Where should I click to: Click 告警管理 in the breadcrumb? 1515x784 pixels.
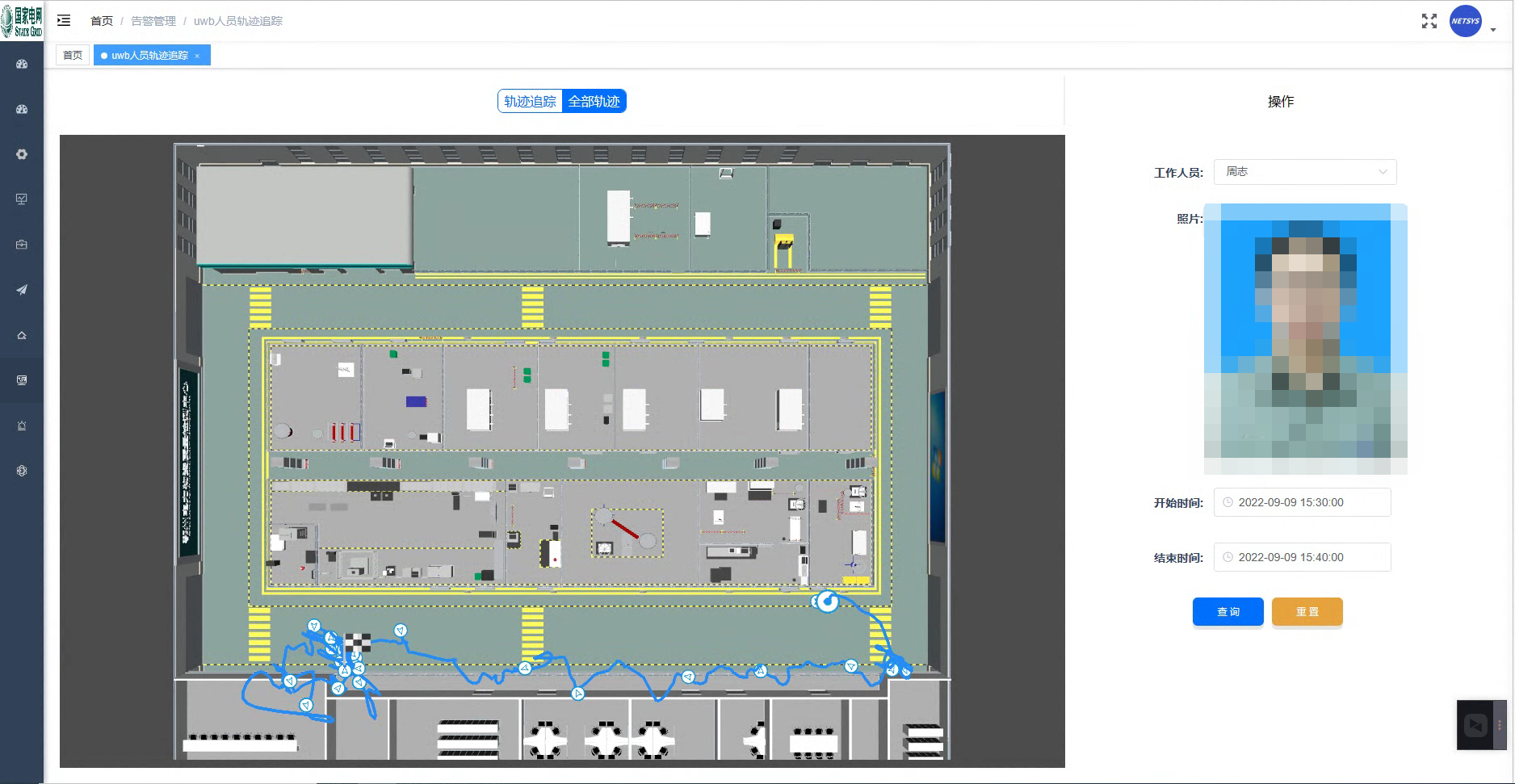[153, 21]
